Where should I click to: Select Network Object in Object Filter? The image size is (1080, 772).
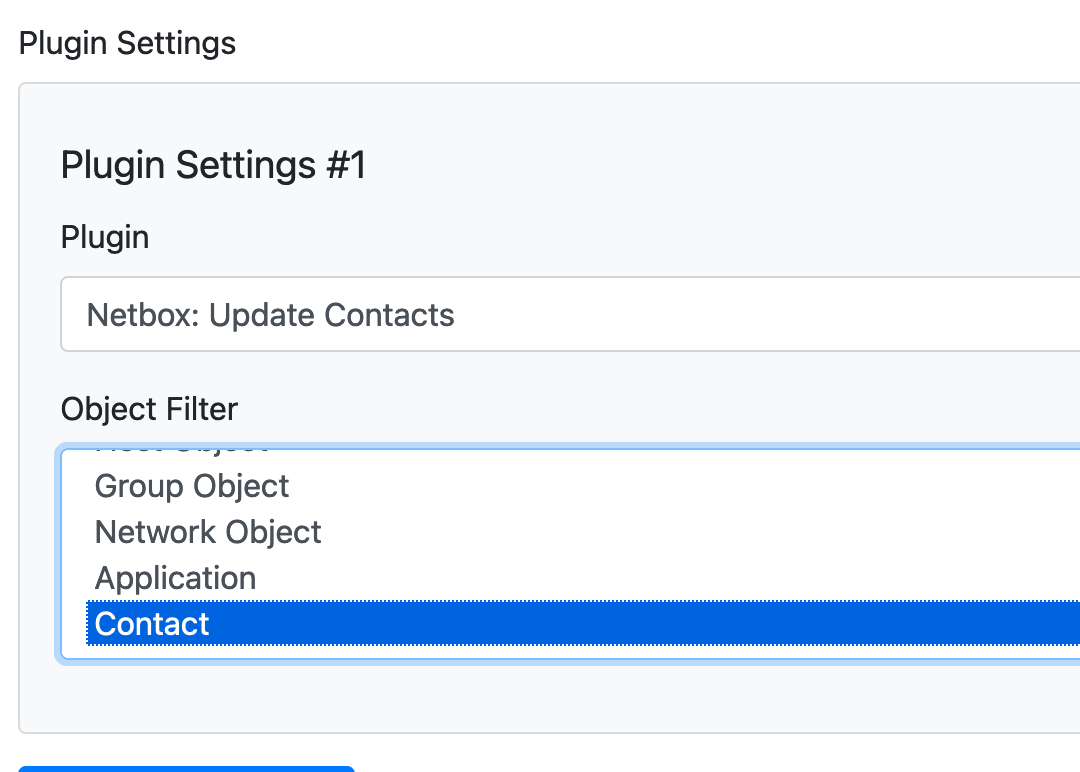point(208,532)
